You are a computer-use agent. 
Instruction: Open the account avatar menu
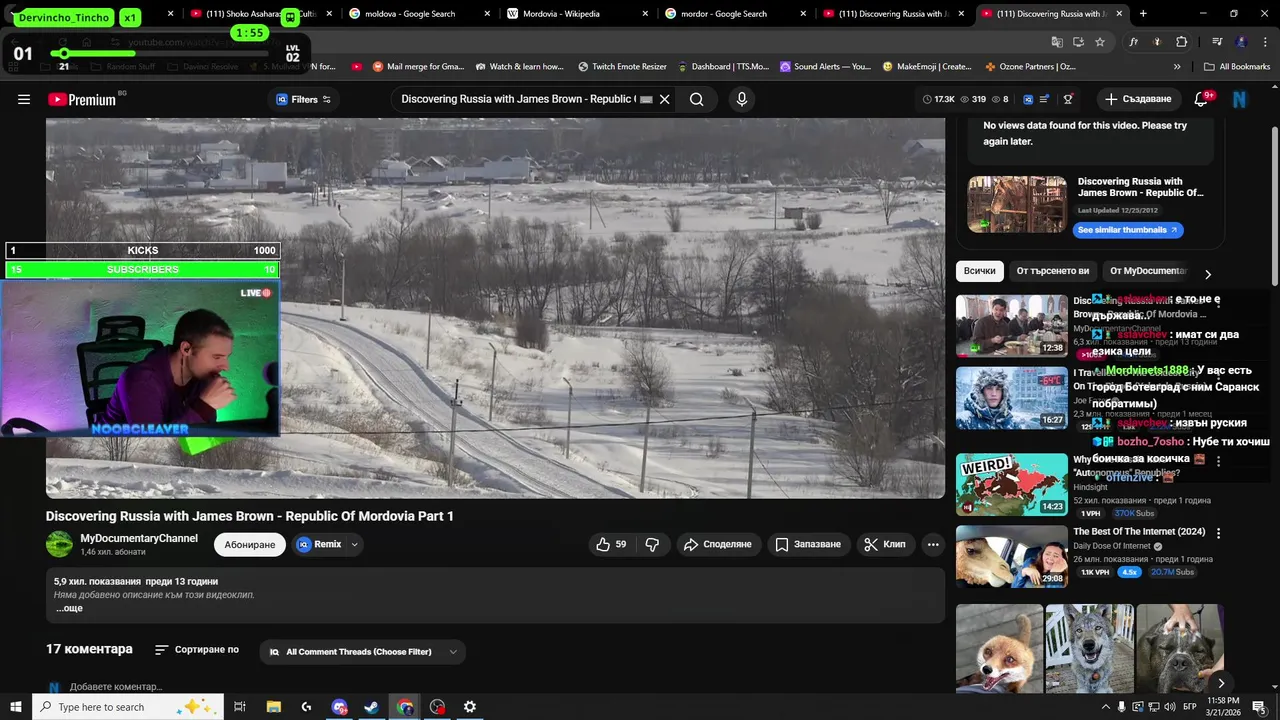click(x=1239, y=99)
